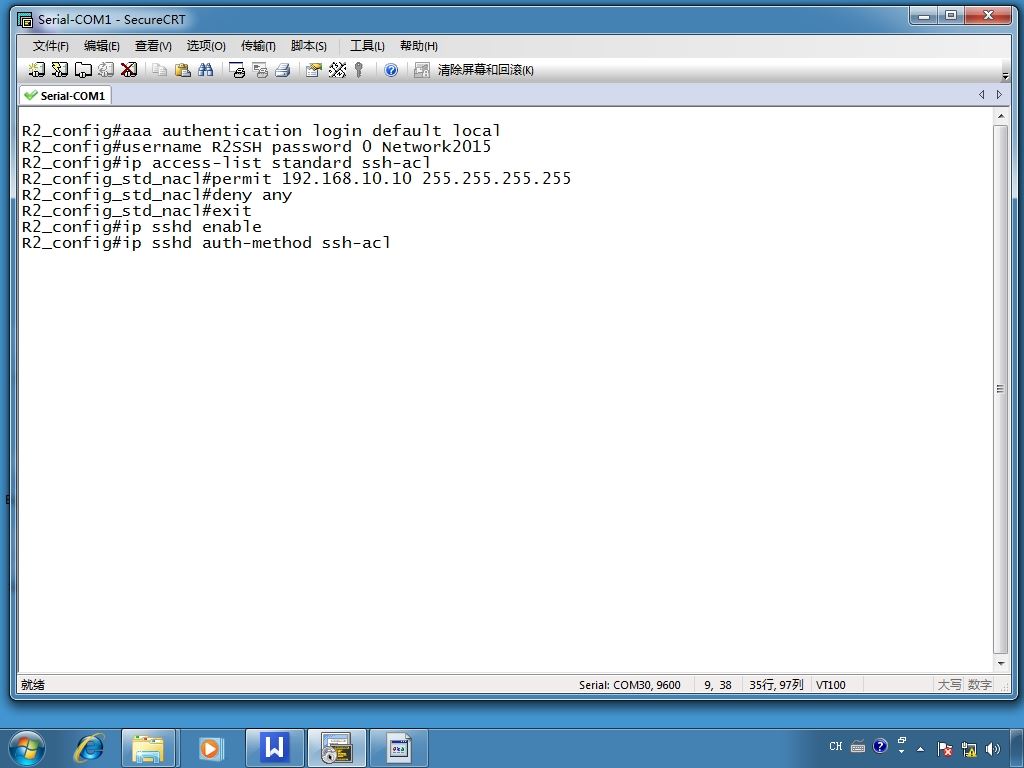
Task: Click the terminal scrollbar down arrow
Action: pyautogui.click(x=1000, y=664)
